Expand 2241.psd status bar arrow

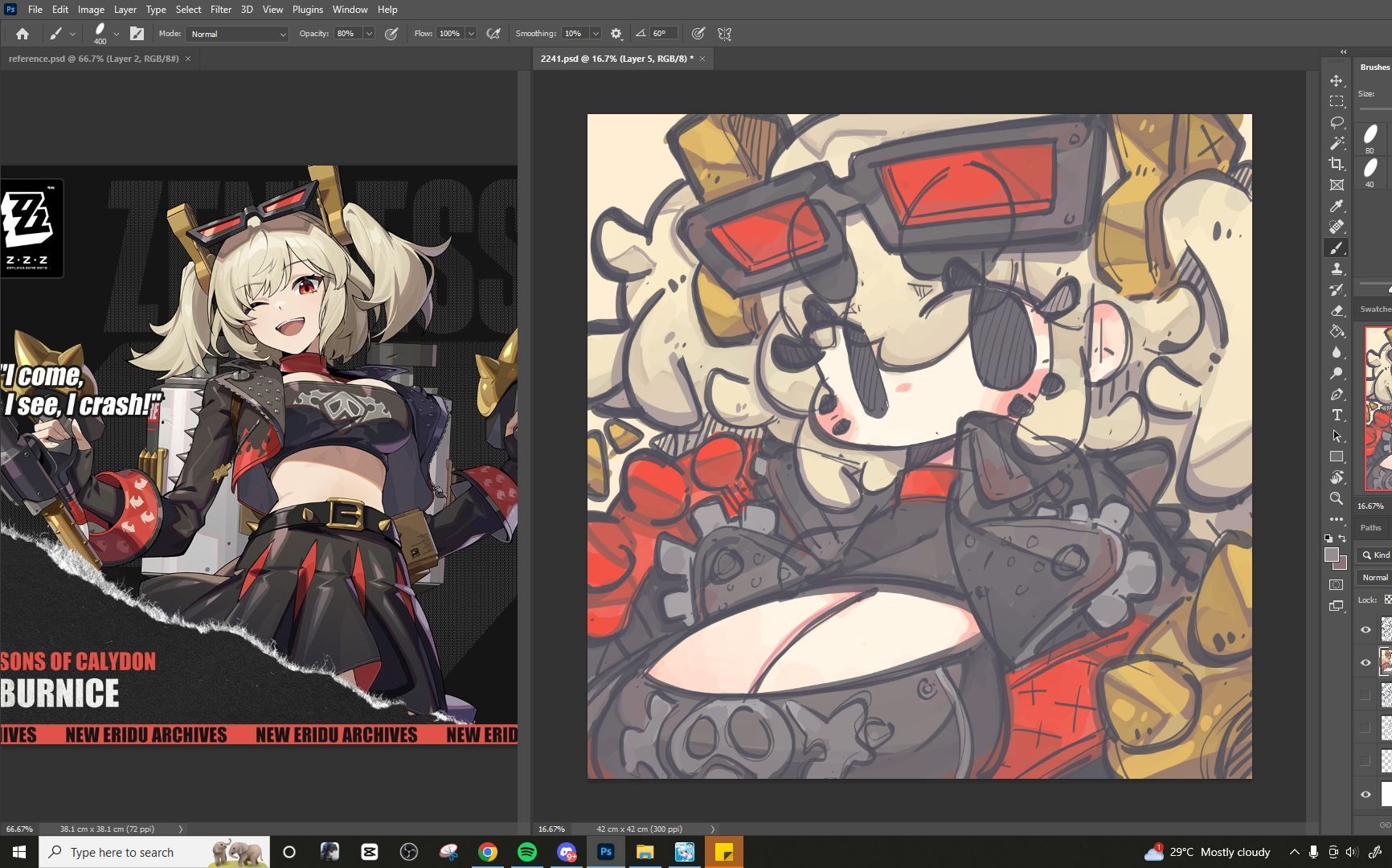(x=712, y=829)
